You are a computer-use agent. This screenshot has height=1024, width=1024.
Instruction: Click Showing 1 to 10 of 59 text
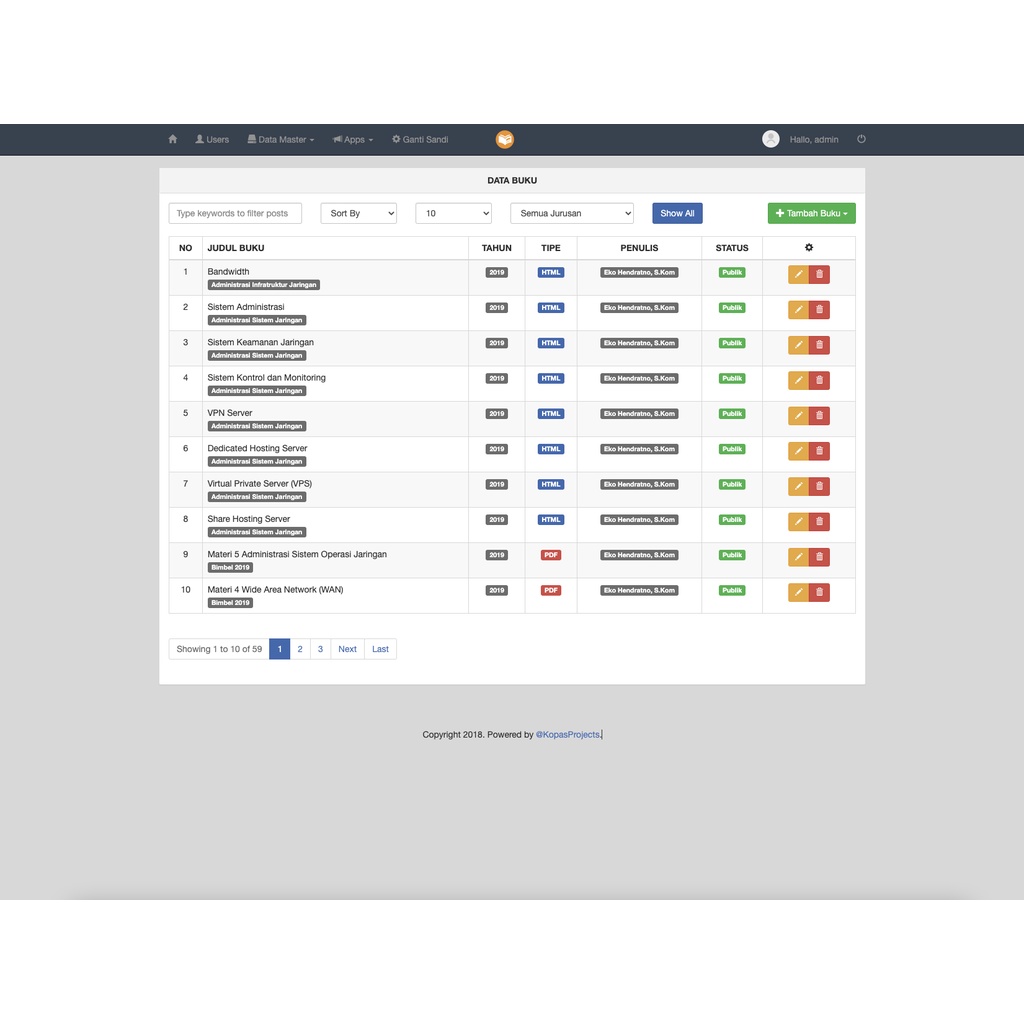click(x=219, y=649)
